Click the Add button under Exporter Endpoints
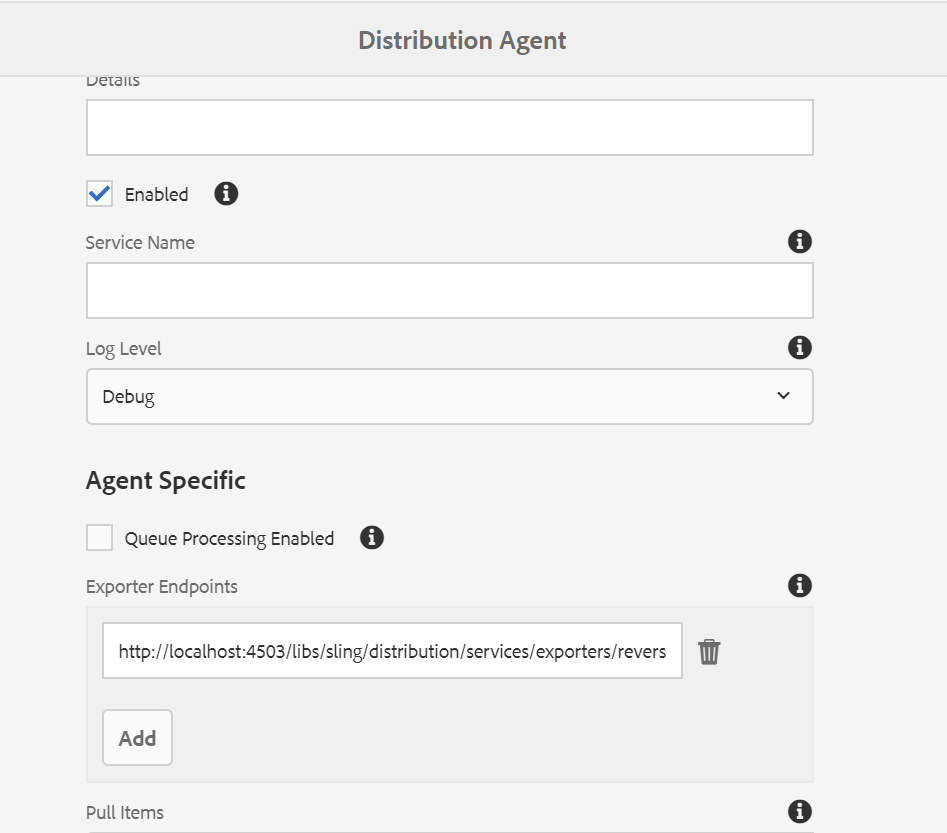 coord(137,737)
